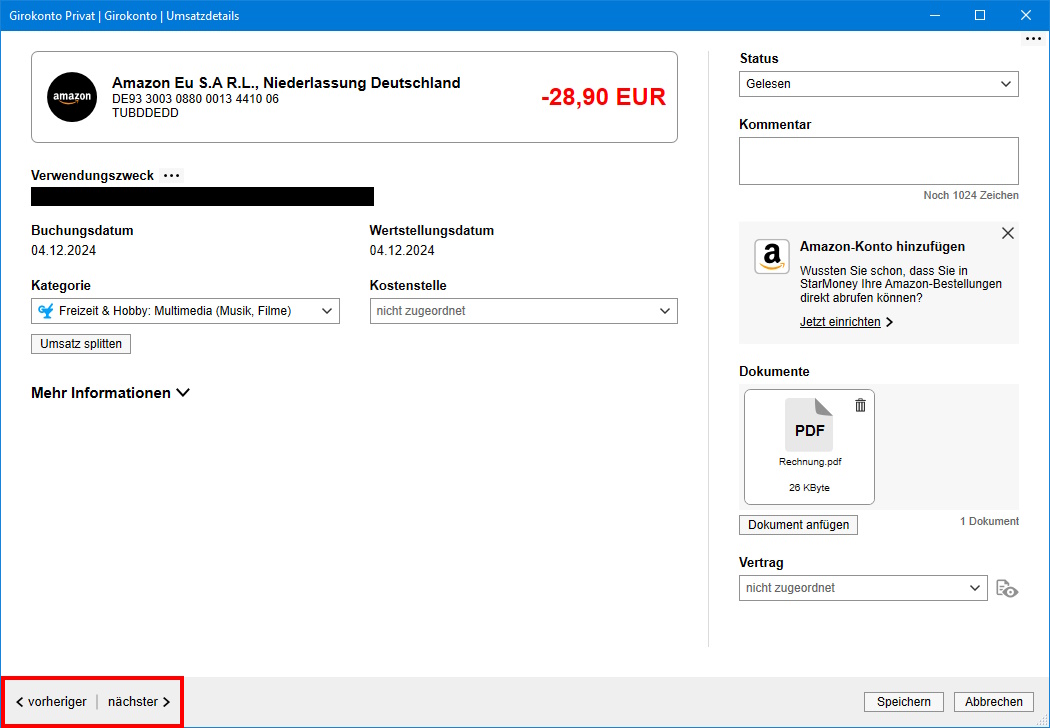
Task: Close the Umsatzdetails window
Action: point(1026,15)
